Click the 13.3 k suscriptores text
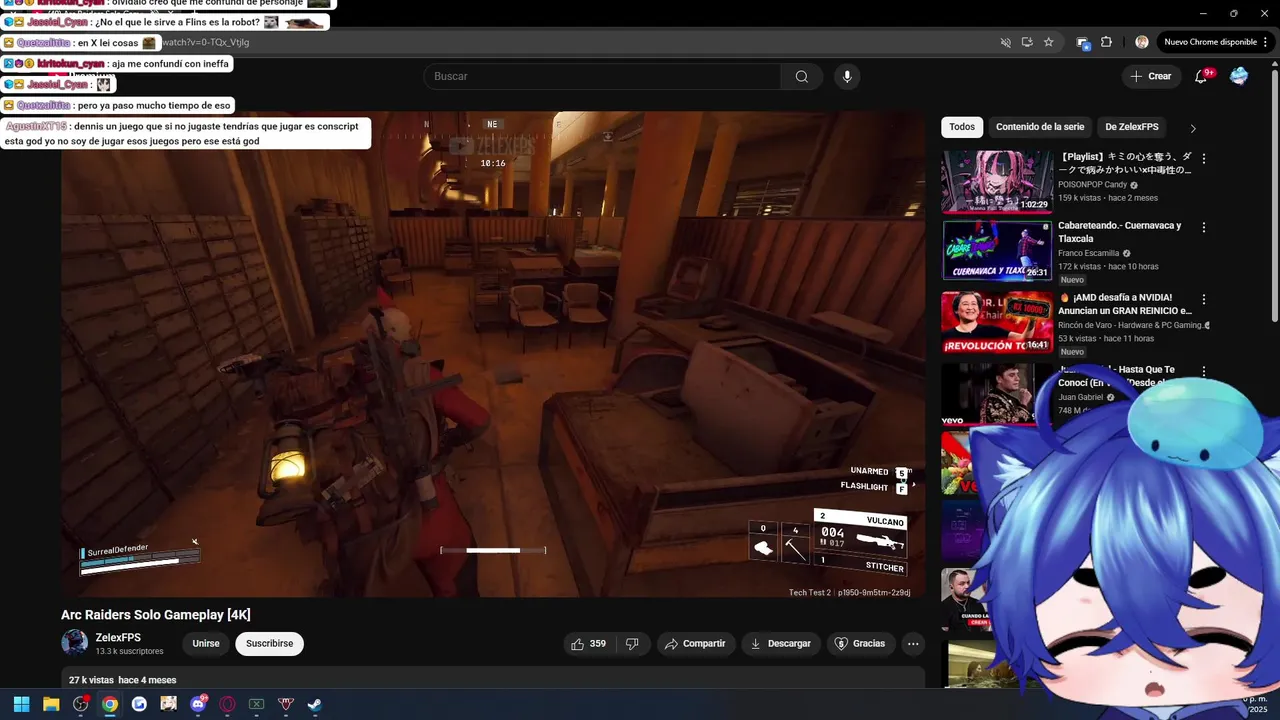1280x720 pixels. pos(129,652)
